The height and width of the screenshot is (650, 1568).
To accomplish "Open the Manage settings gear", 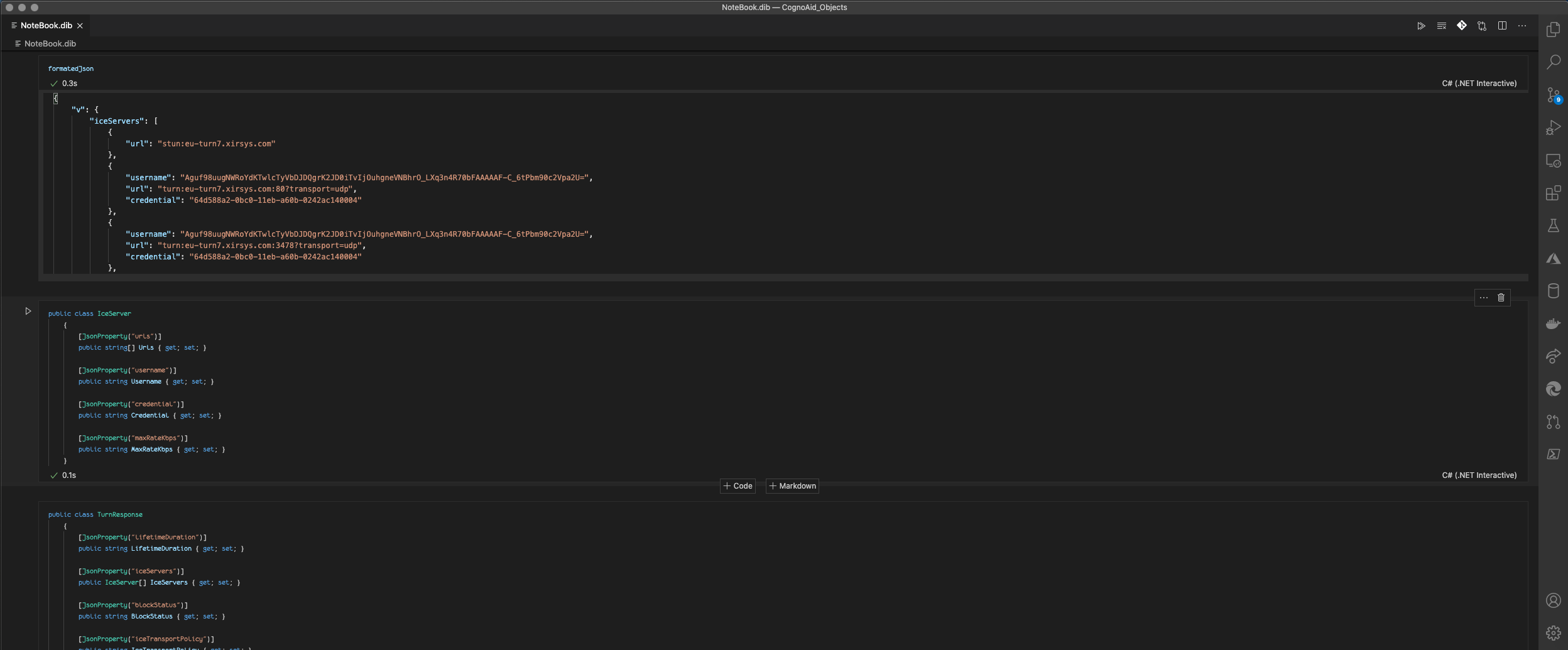I will point(1552,632).
